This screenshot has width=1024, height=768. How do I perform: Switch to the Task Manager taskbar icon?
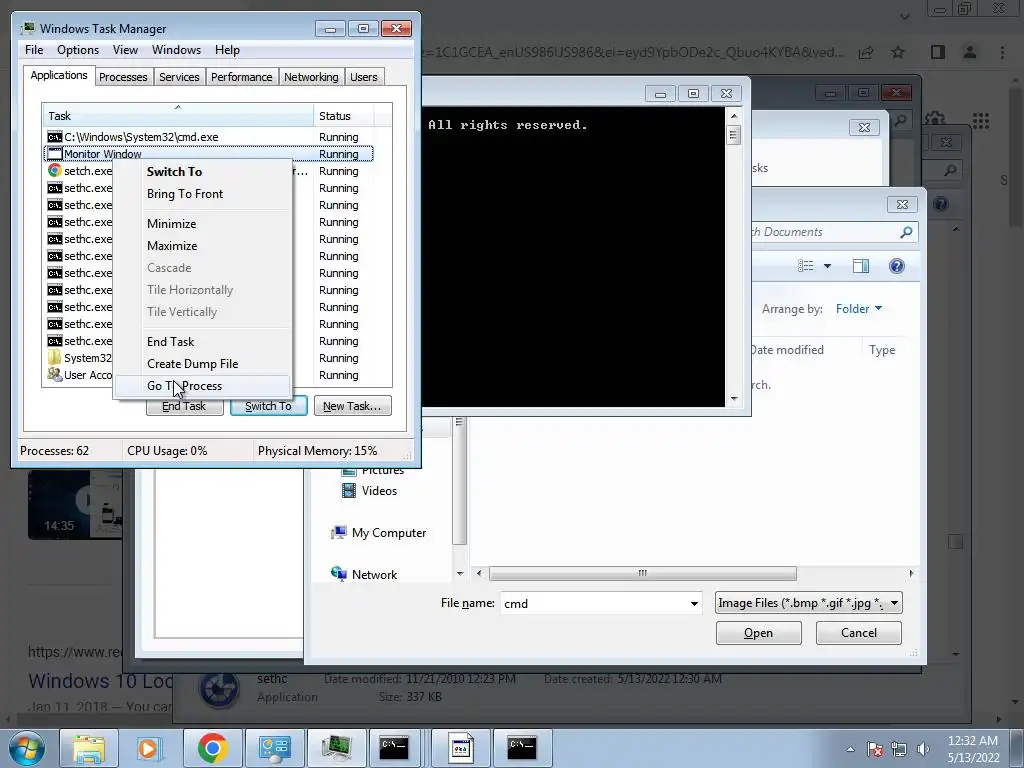pyautogui.click(x=336, y=748)
